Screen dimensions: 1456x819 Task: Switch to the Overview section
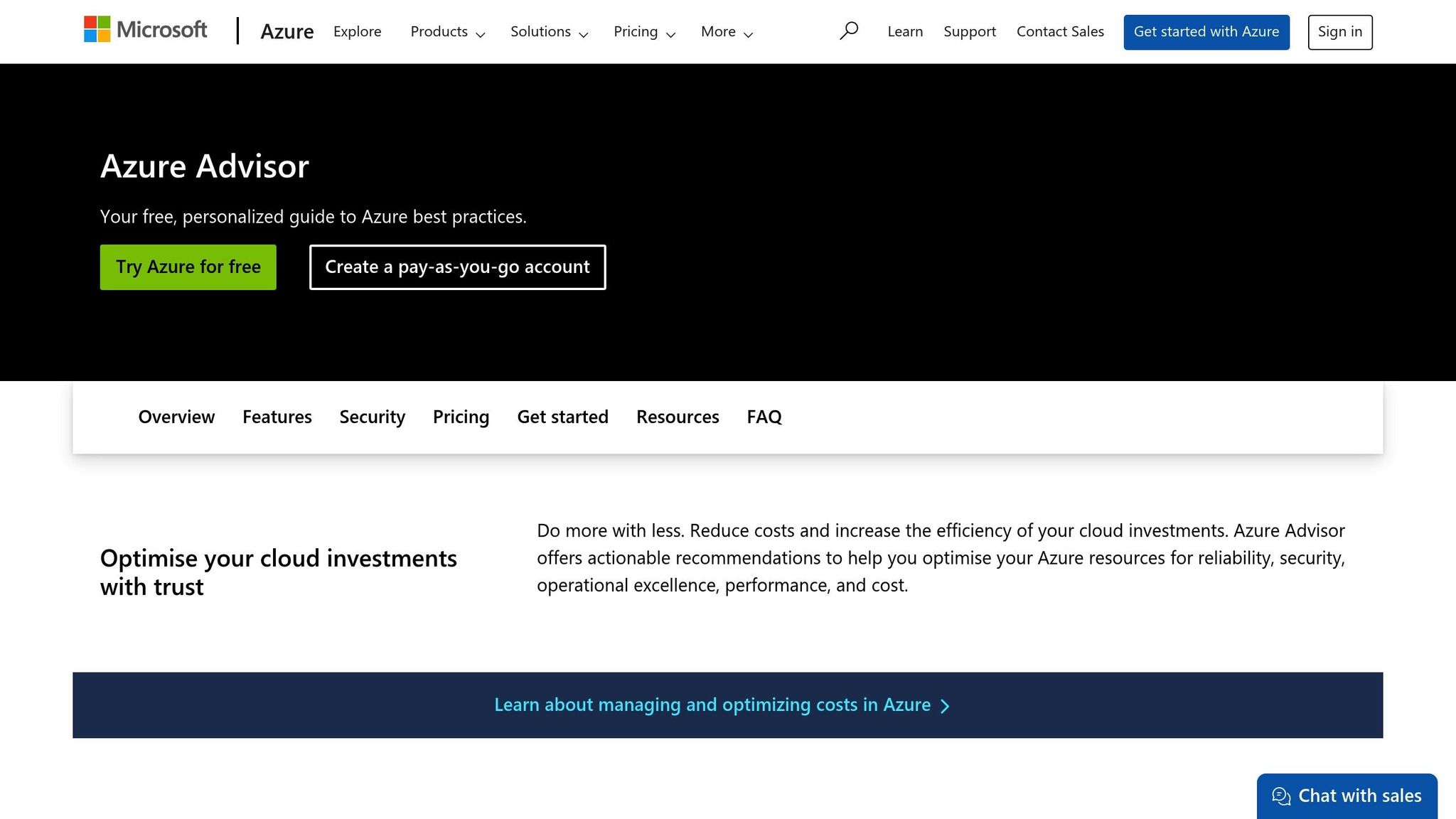(176, 417)
